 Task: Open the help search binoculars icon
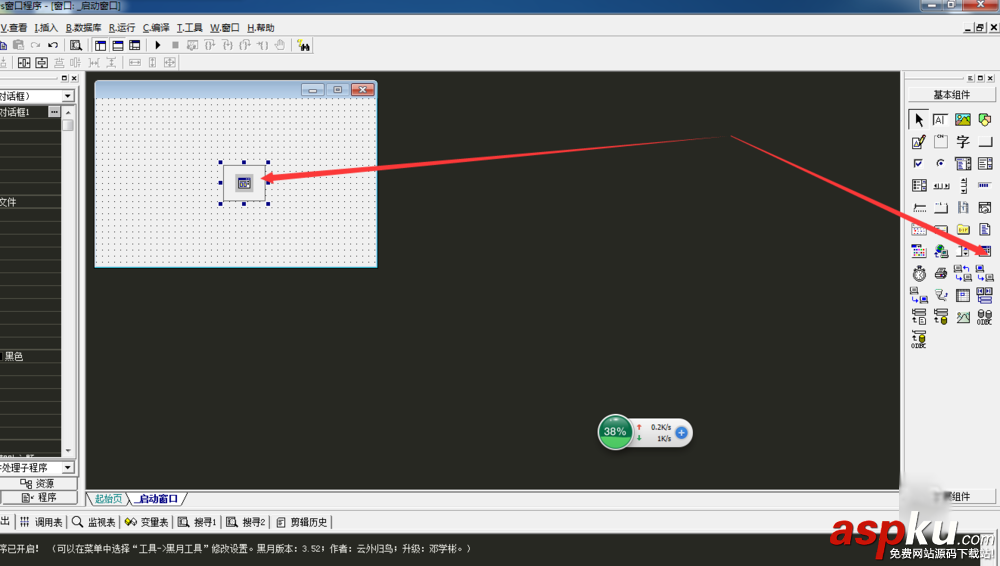pos(304,45)
